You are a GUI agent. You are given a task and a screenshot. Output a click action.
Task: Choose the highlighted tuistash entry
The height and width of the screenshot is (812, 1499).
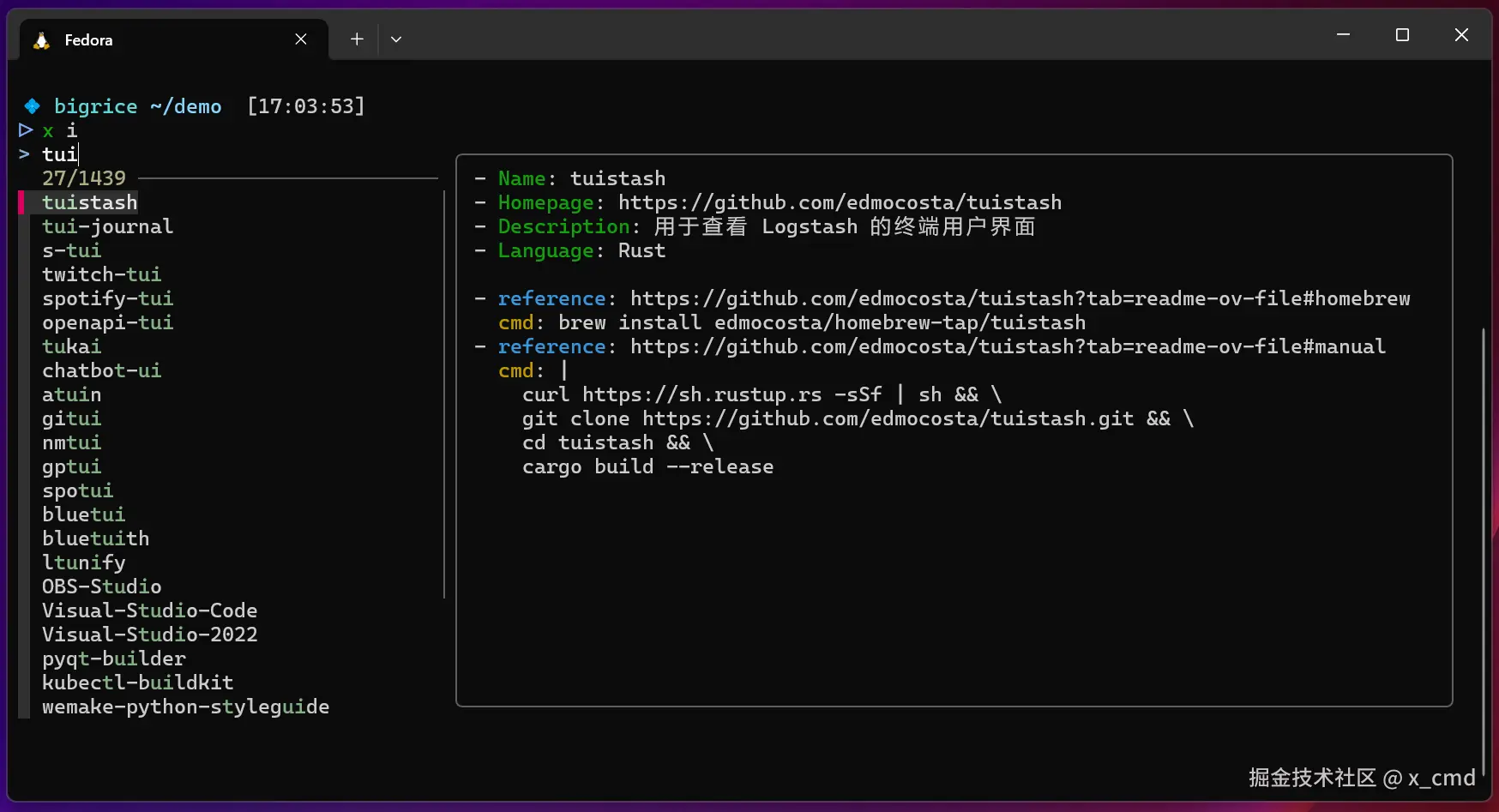click(x=89, y=202)
